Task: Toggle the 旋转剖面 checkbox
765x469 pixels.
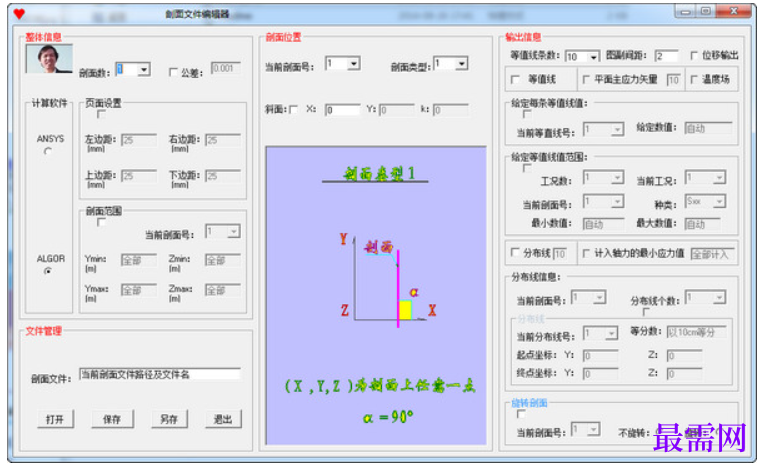Action: [521, 414]
